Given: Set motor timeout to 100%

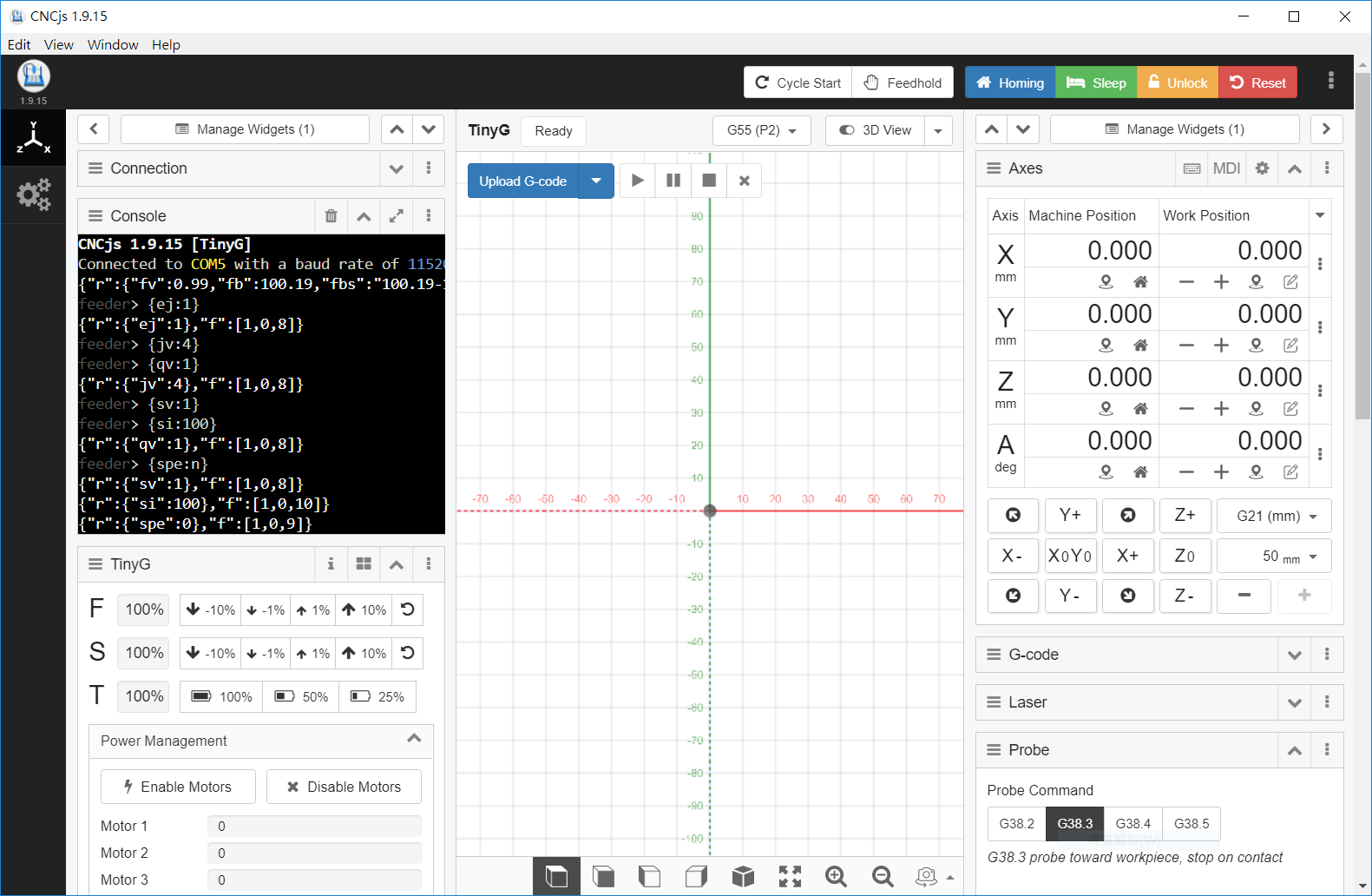Looking at the screenshot, I should point(221,696).
